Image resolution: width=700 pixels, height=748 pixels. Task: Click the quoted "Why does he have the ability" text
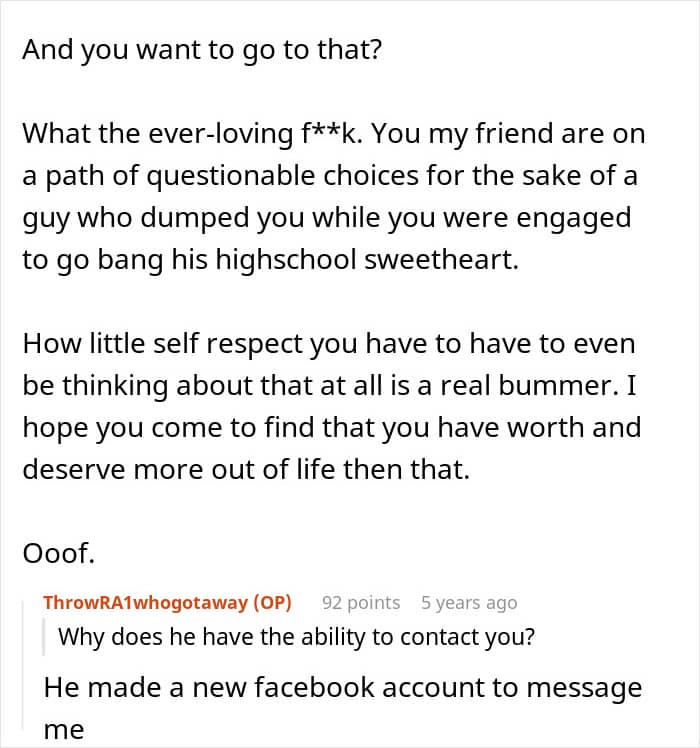point(296,637)
